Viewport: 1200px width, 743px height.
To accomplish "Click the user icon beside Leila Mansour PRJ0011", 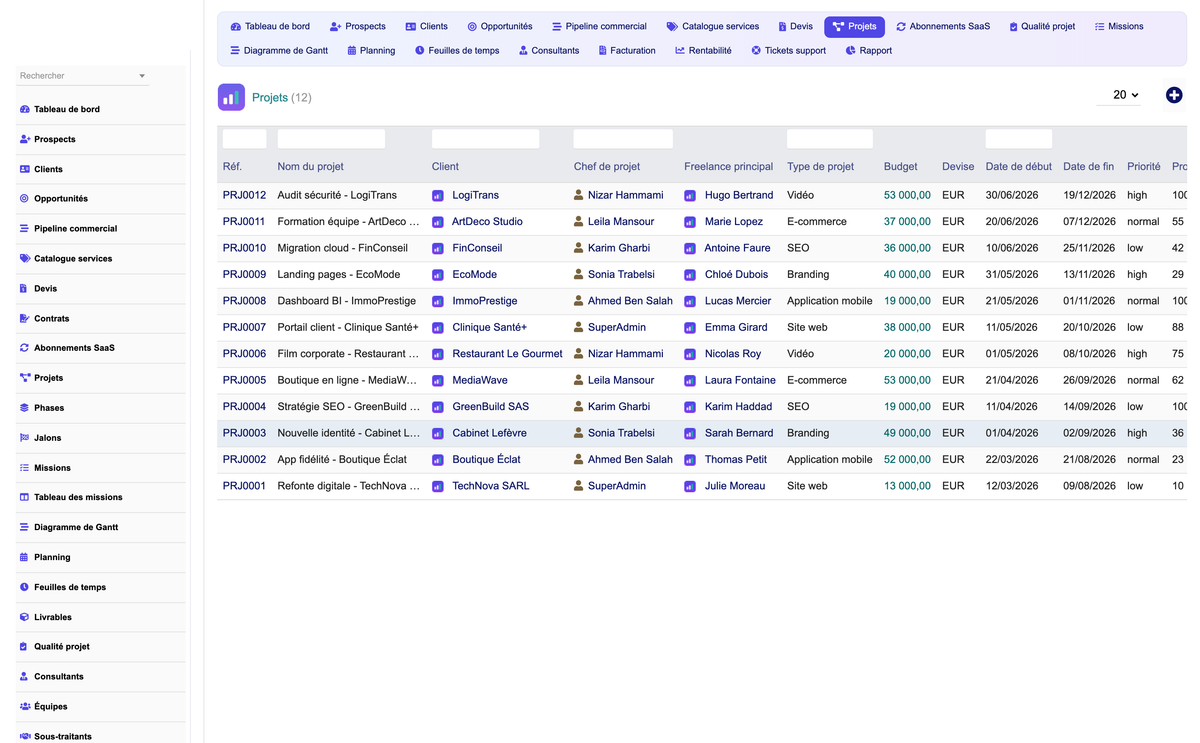I will [x=579, y=221].
